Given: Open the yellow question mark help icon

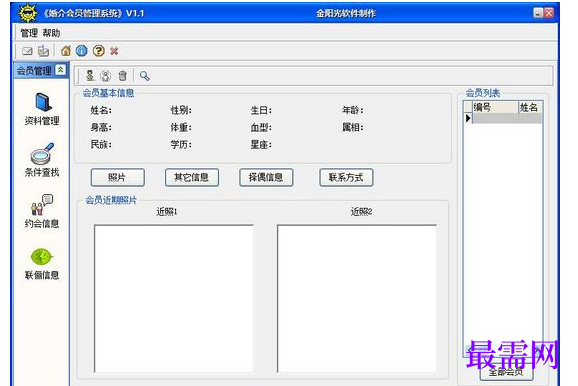Looking at the screenshot, I should click(98, 51).
